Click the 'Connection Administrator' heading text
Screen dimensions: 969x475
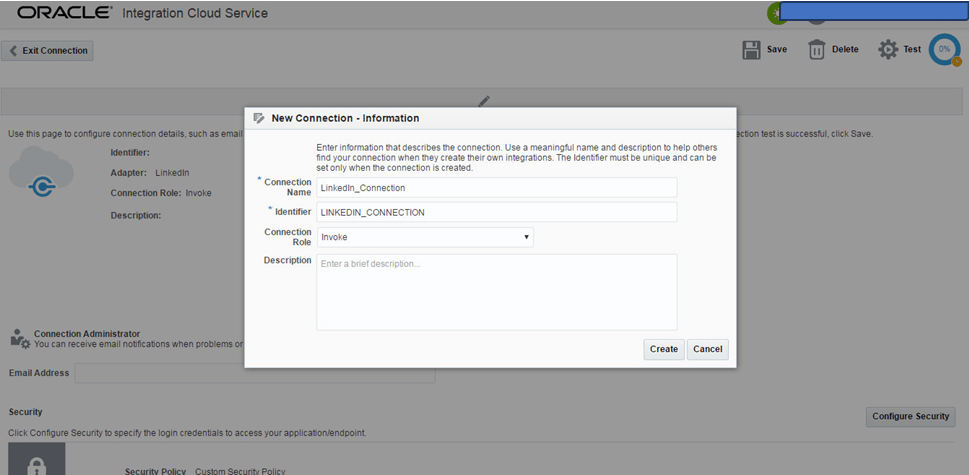pos(87,334)
